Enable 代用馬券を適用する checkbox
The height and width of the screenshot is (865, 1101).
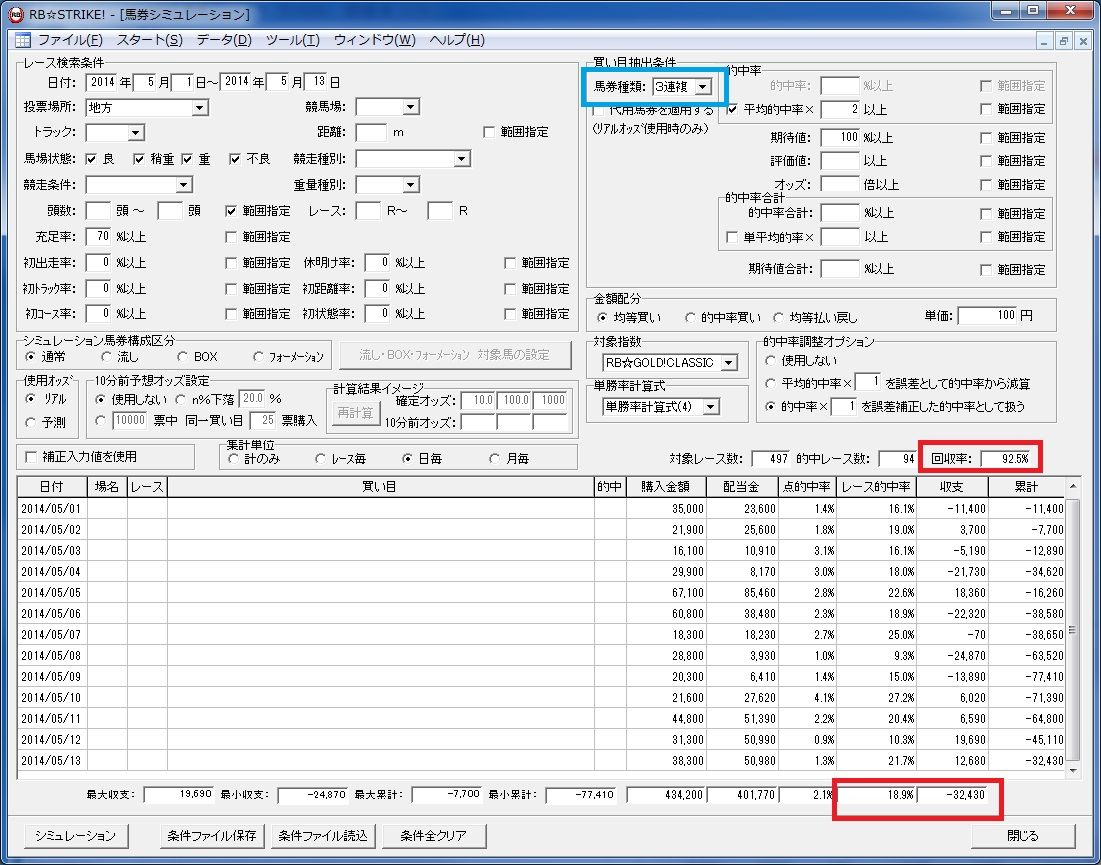pos(598,110)
